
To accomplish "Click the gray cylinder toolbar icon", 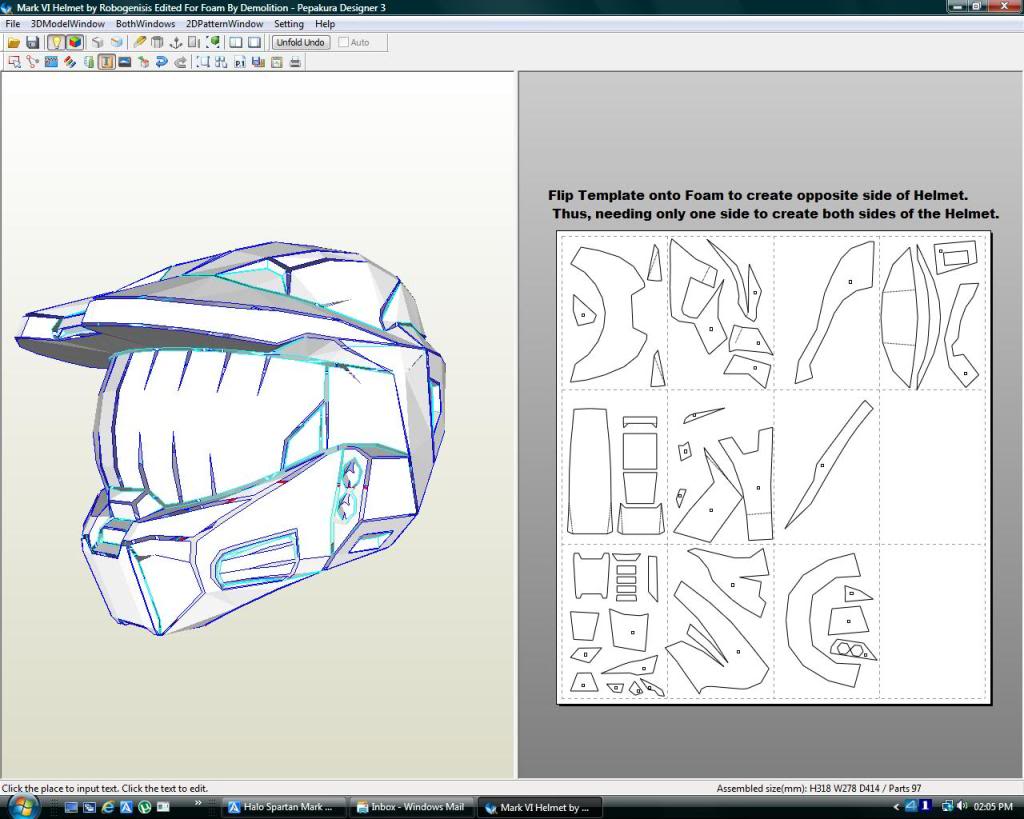I will coord(157,43).
